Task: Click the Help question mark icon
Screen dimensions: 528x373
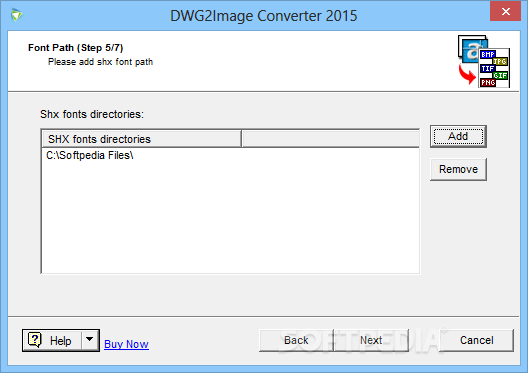Action: coord(35,340)
